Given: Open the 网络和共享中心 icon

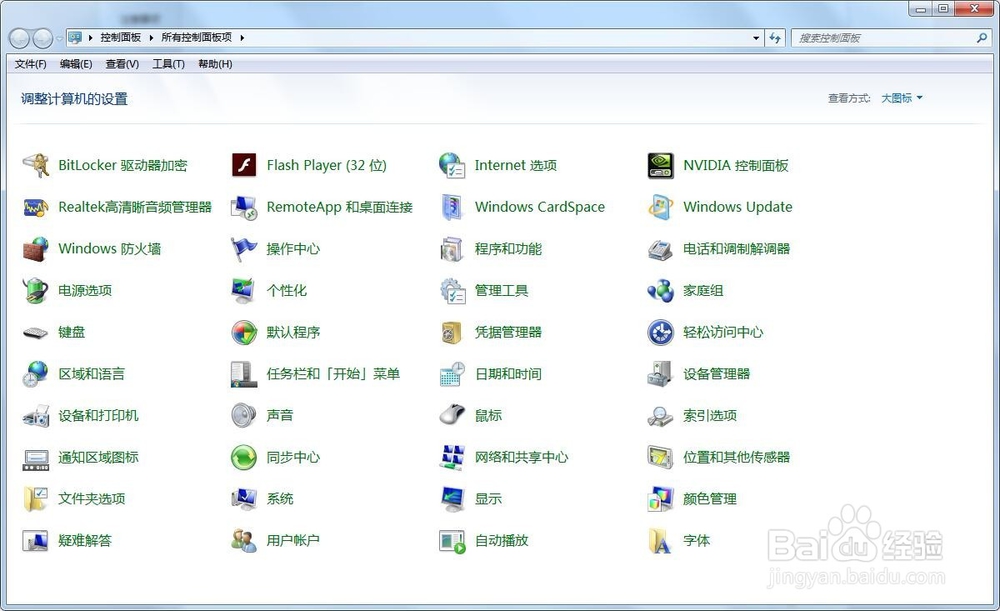Looking at the screenshot, I should click(x=452, y=457).
